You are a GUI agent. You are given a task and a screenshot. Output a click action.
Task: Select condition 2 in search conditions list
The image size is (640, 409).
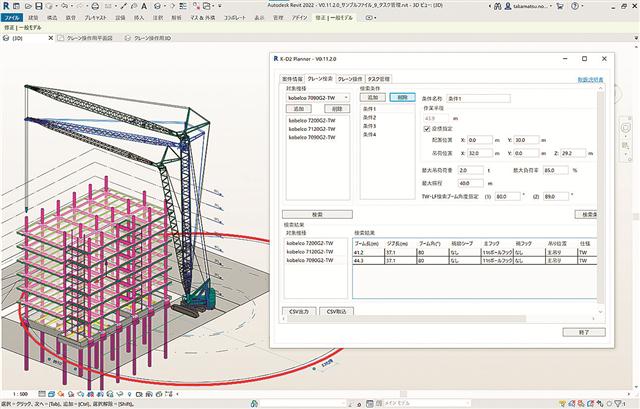[x=387, y=118]
